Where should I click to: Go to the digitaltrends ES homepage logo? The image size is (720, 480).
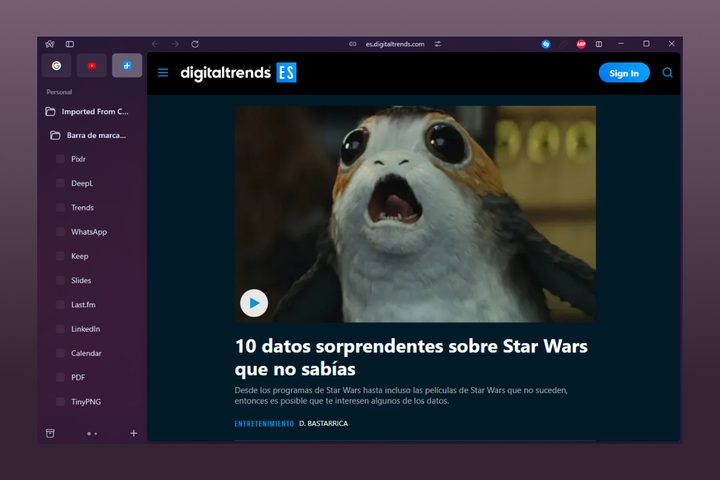(238, 73)
